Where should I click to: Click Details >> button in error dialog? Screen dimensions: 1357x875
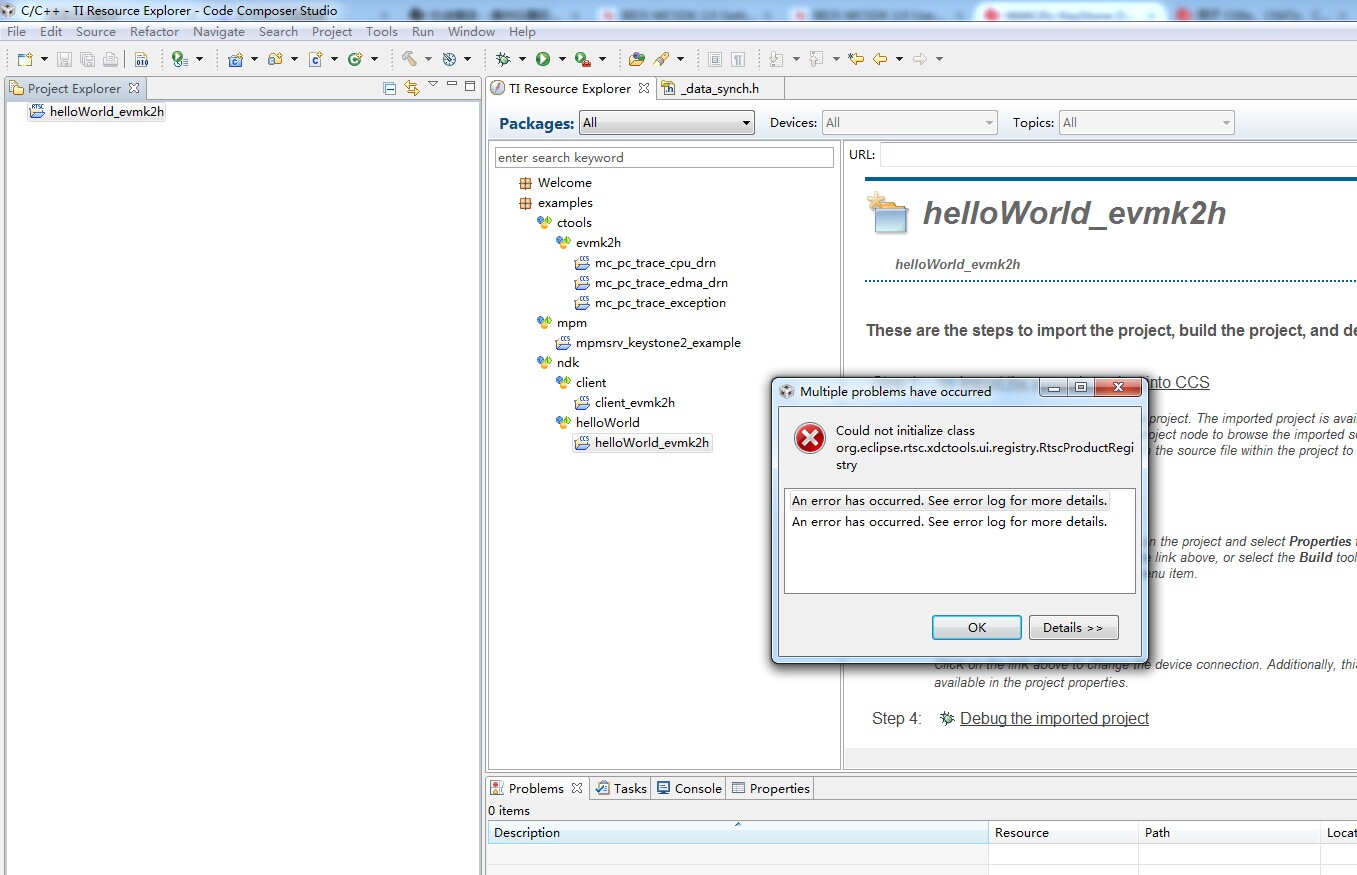(1073, 627)
